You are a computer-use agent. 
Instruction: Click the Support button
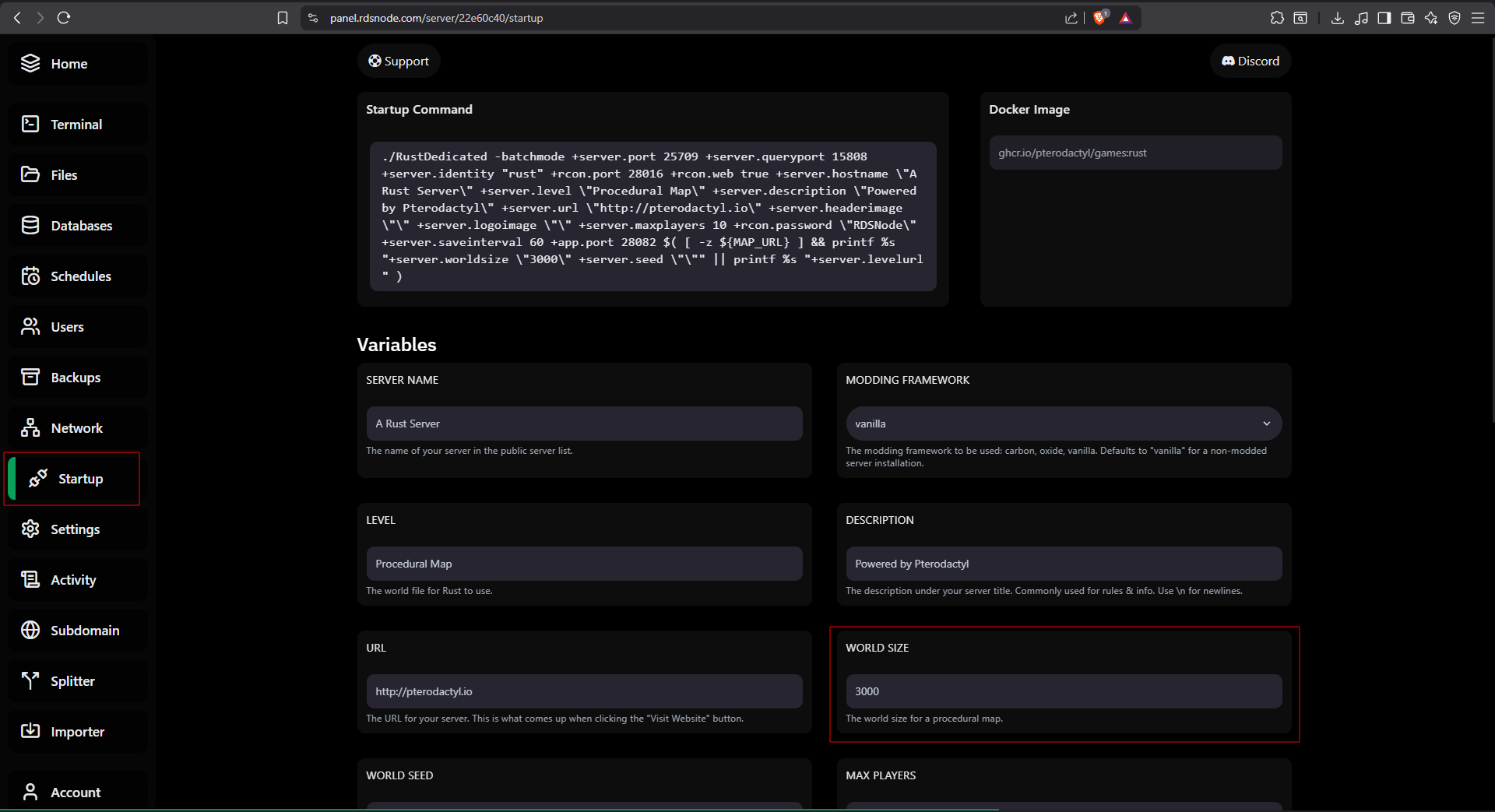pos(399,61)
